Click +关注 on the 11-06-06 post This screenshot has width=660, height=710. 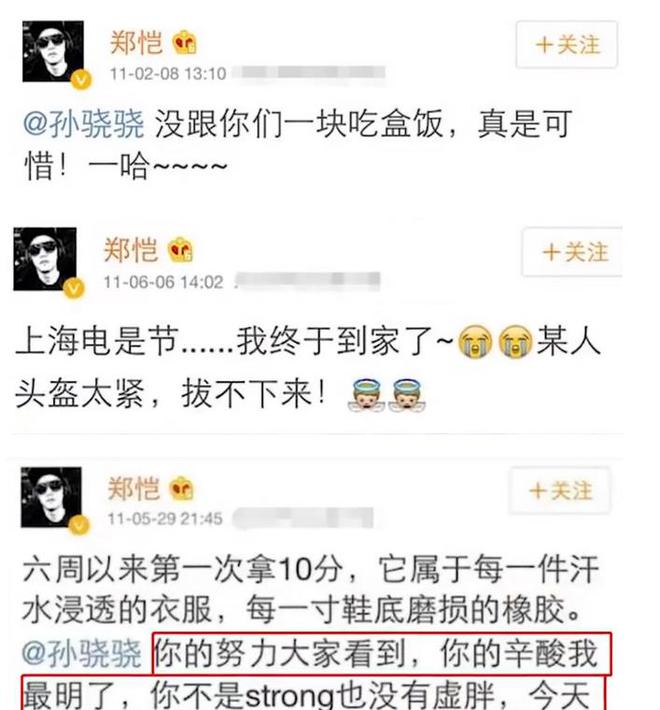click(x=573, y=252)
